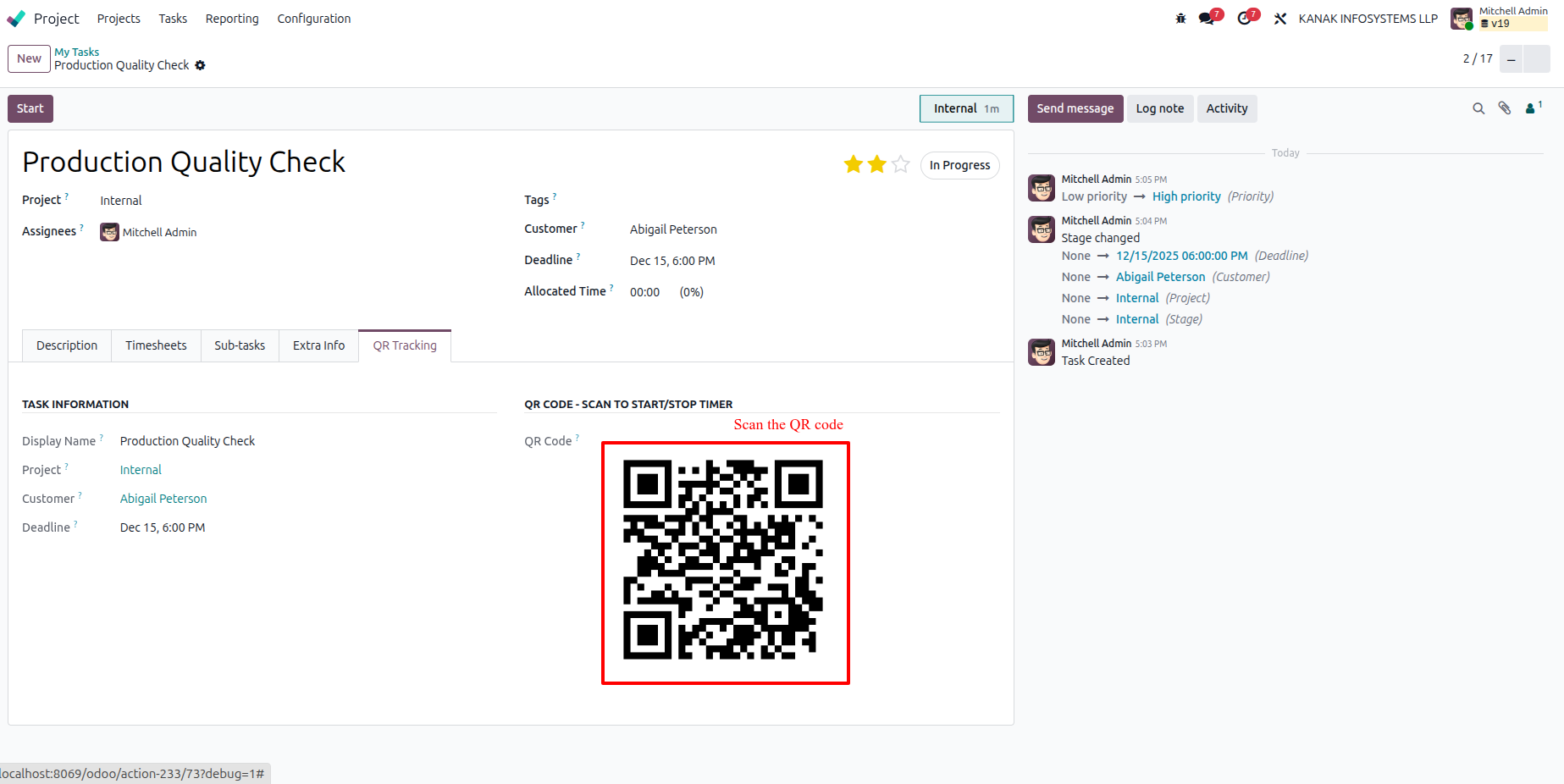Click 'High priority' in the chatter log

1186,196
